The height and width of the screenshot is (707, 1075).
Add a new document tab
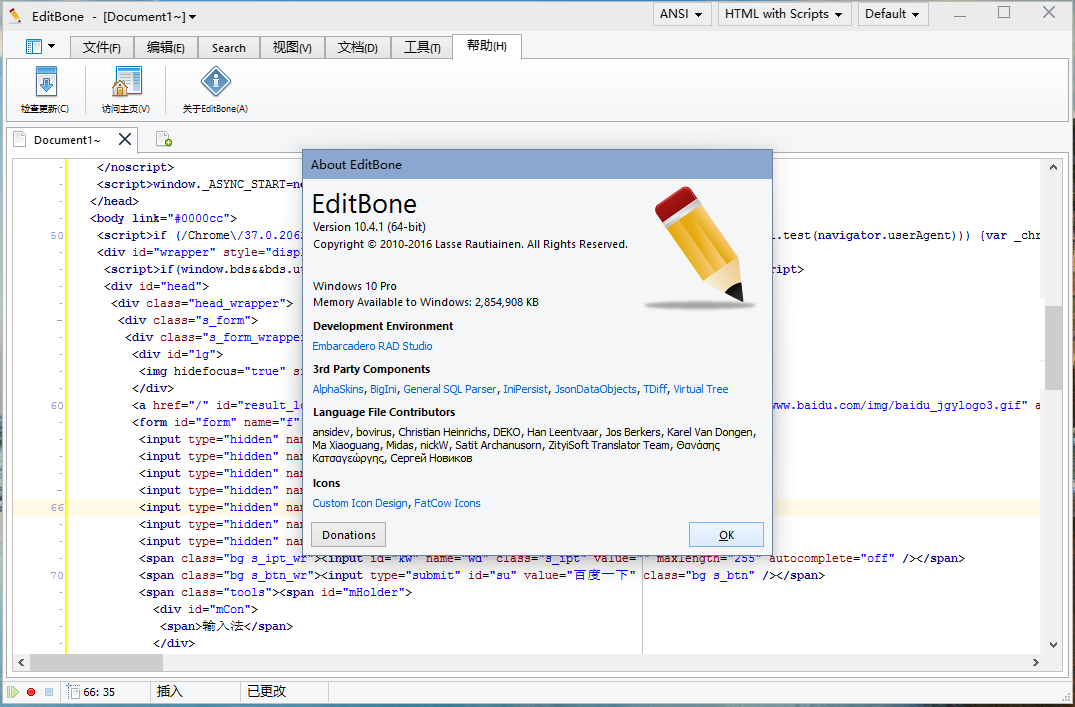[x=162, y=140]
